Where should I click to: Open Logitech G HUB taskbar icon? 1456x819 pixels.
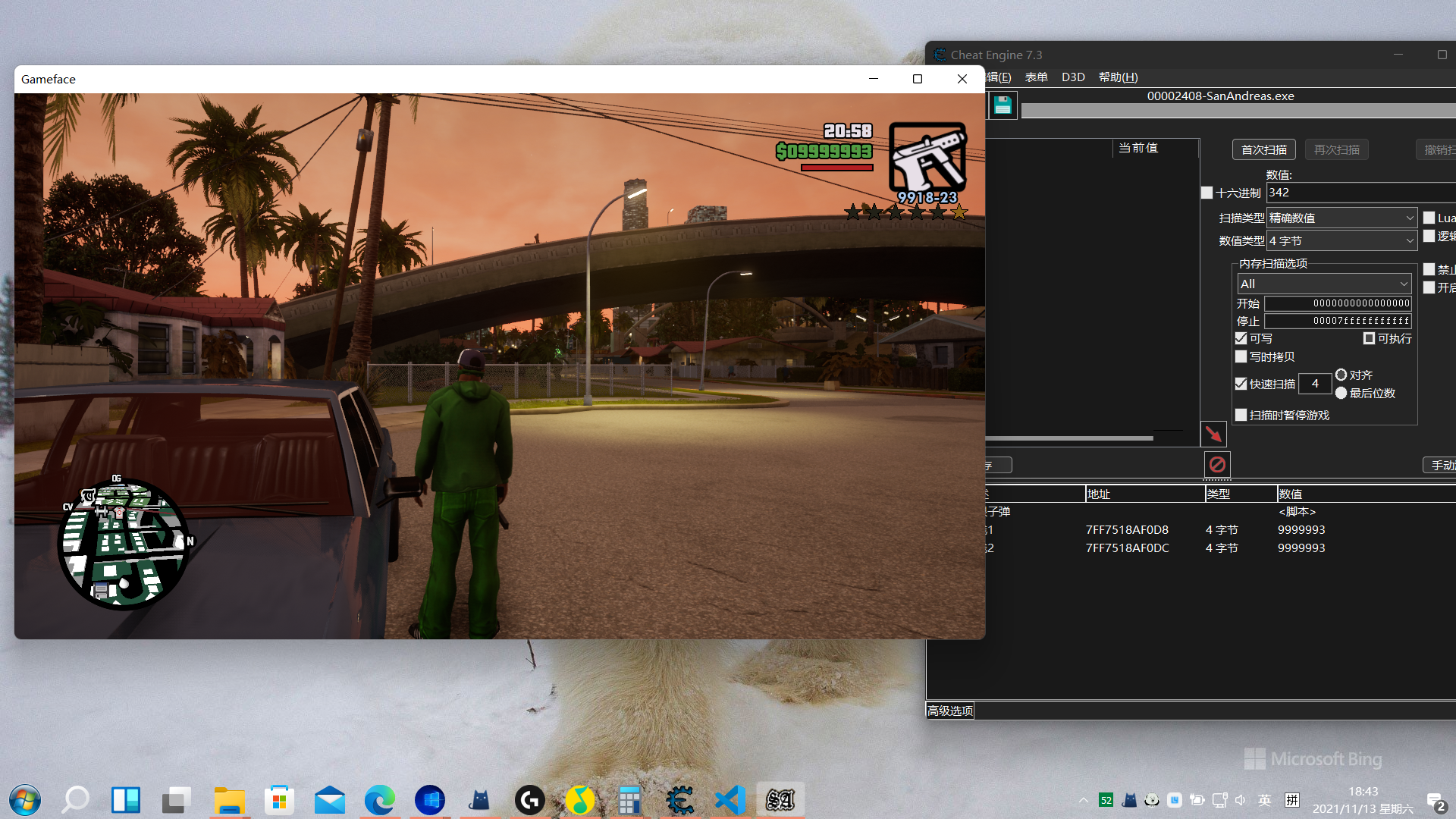pos(529,800)
